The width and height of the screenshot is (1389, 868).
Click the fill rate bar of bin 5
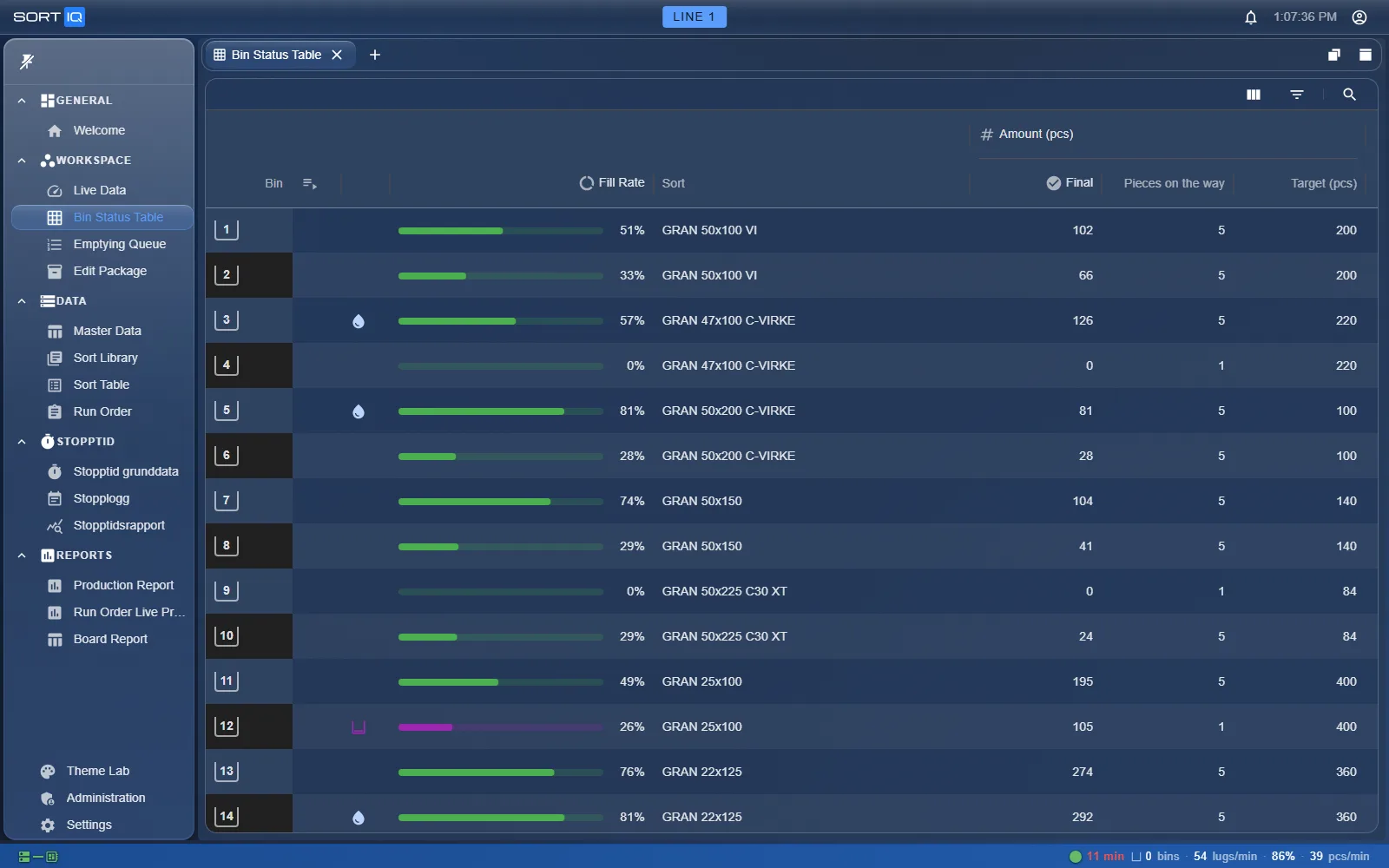click(501, 411)
